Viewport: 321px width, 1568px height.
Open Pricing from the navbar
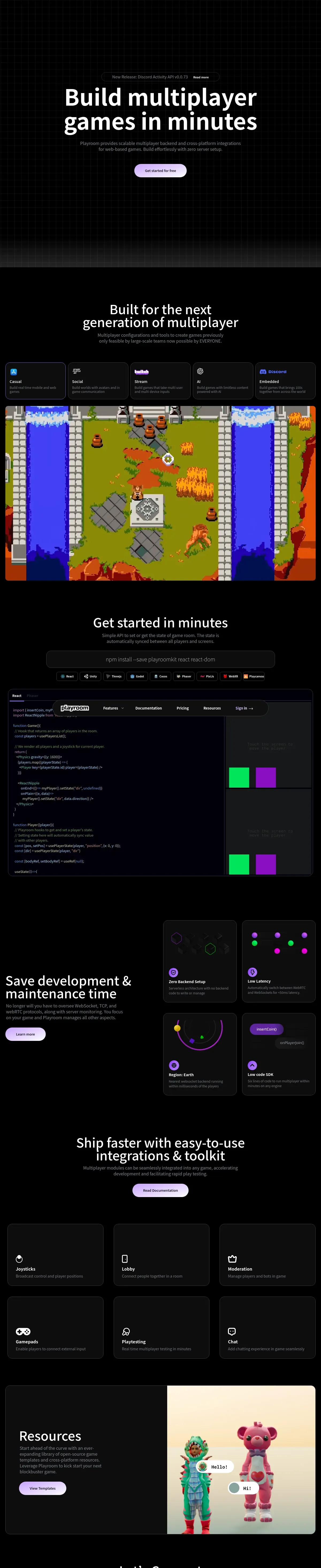pos(183,708)
